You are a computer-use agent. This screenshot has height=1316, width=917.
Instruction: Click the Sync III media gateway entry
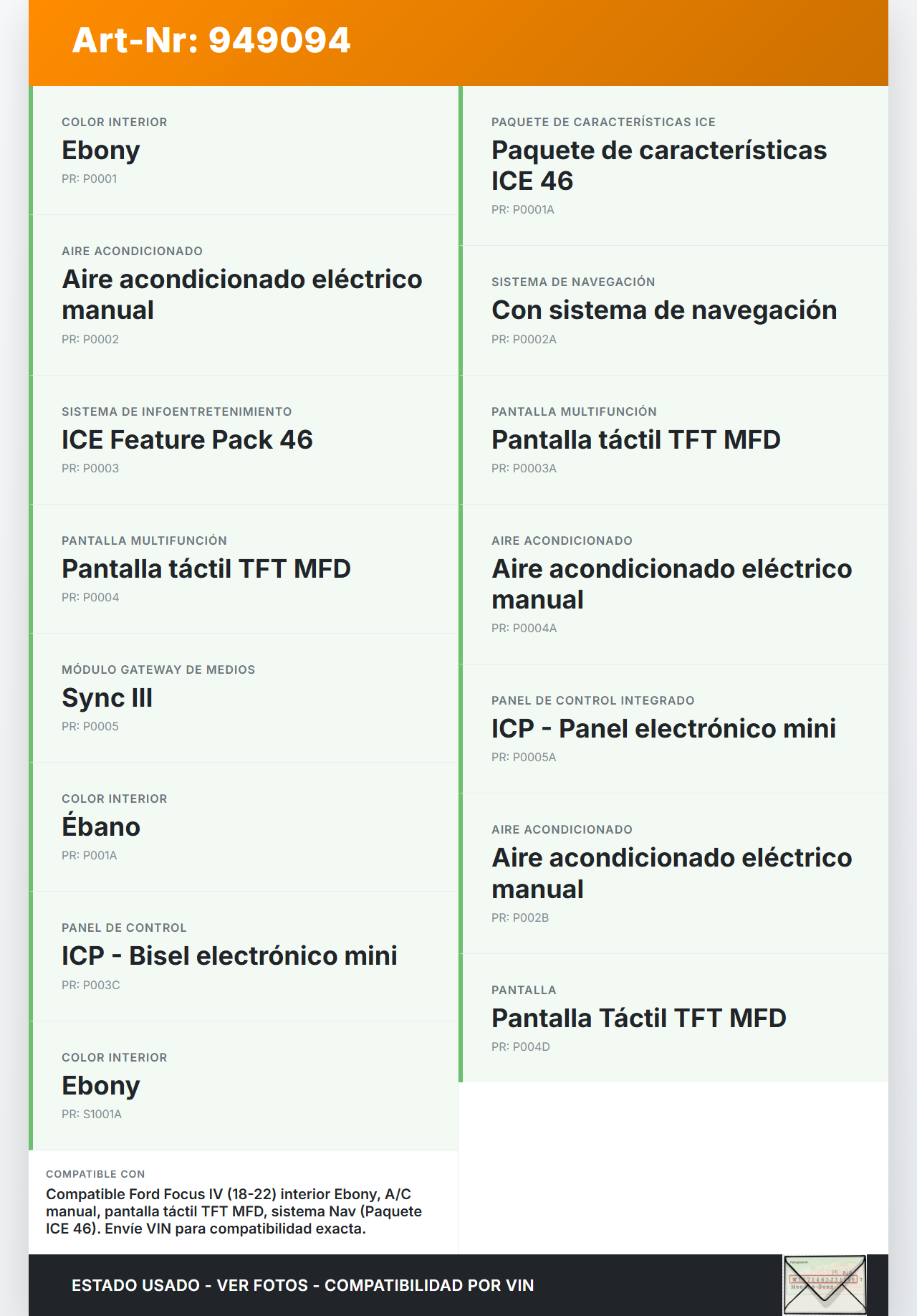tap(244, 697)
